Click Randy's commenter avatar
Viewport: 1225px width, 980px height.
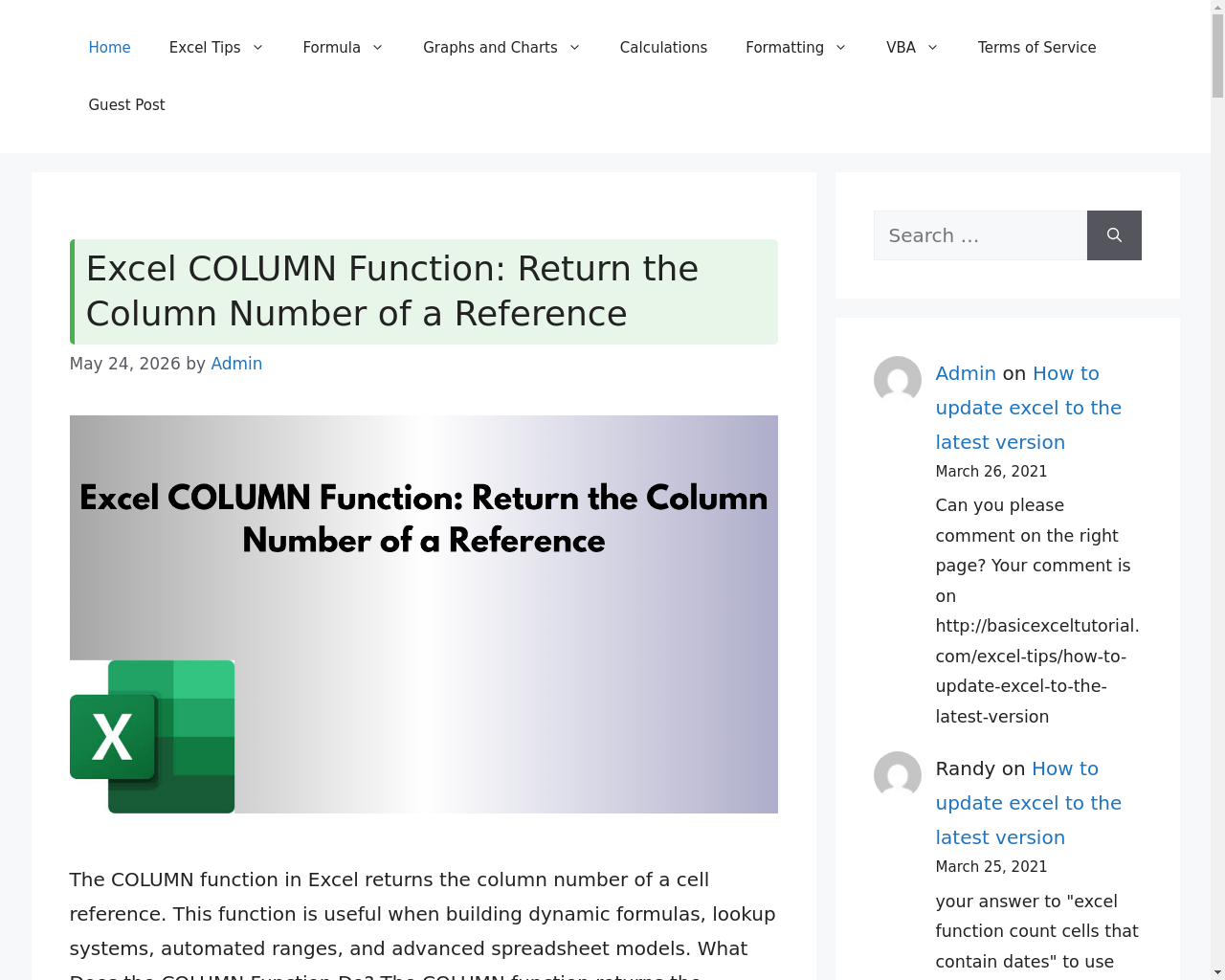click(898, 775)
